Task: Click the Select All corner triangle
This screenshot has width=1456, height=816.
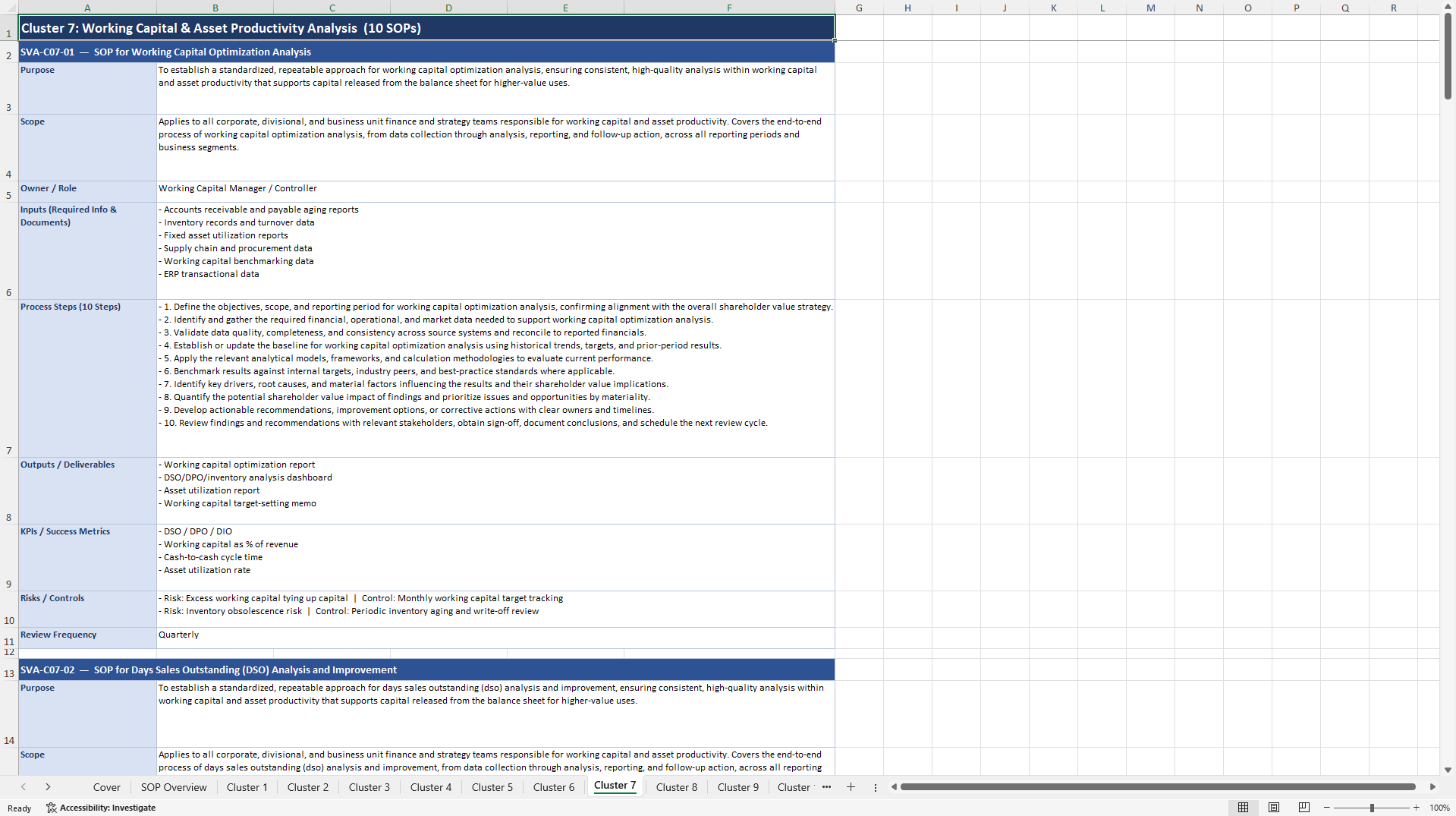Action: pyautogui.click(x=9, y=8)
